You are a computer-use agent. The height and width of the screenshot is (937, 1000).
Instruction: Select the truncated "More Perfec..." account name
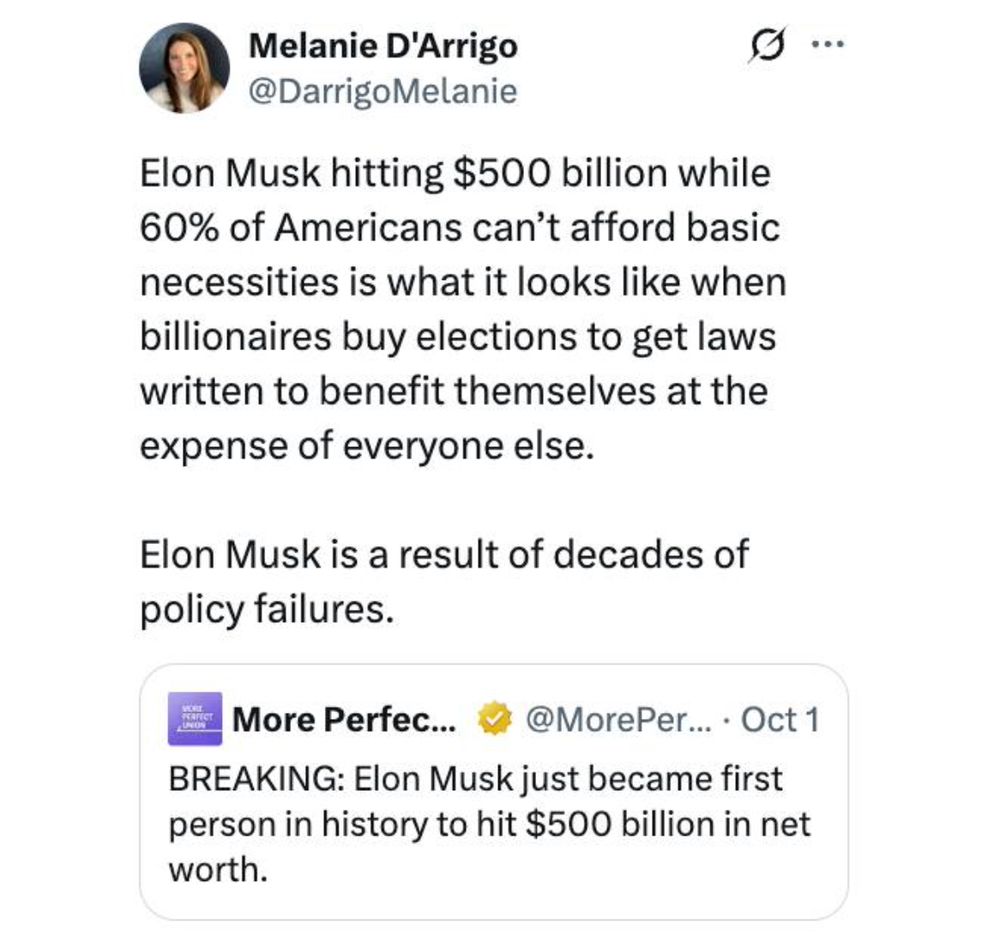coord(344,720)
